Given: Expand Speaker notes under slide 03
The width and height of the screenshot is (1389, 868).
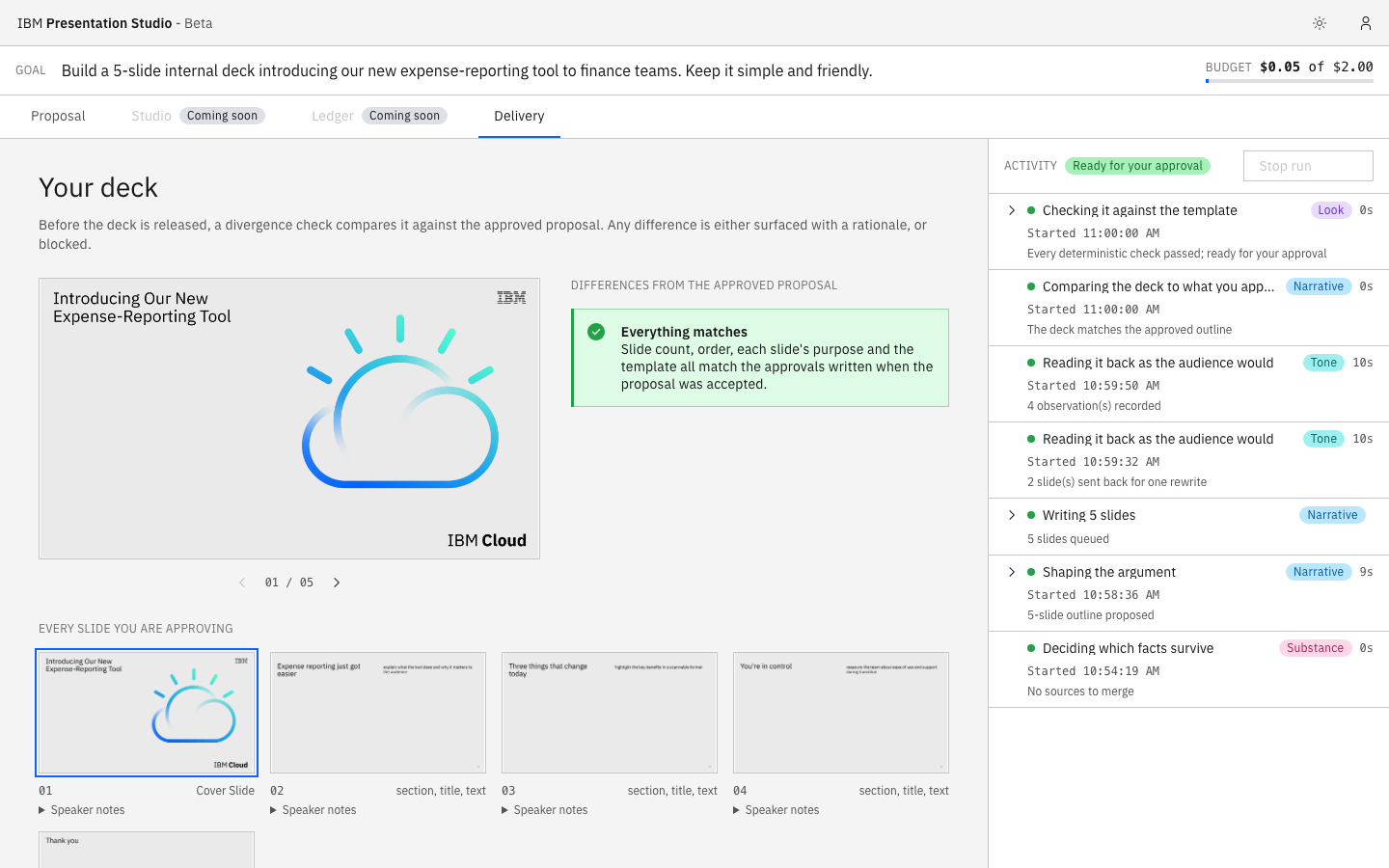Looking at the screenshot, I should click(545, 810).
